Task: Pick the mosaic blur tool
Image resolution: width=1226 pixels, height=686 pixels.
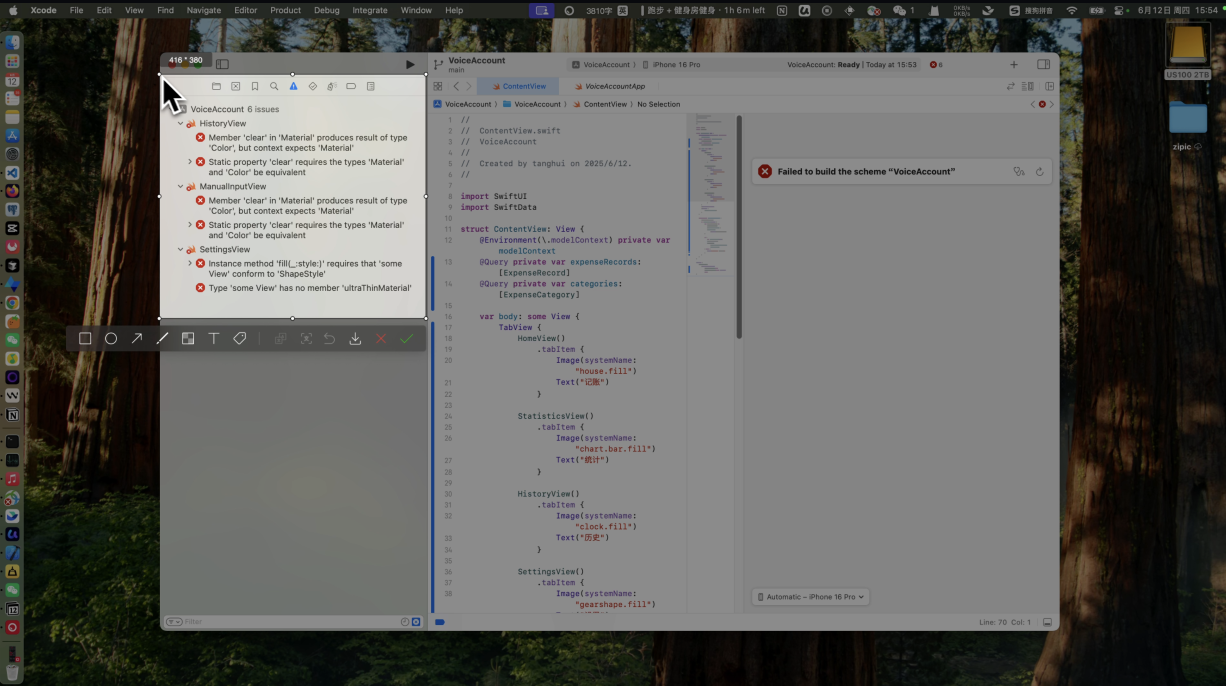Action: pyautogui.click(x=187, y=339)
